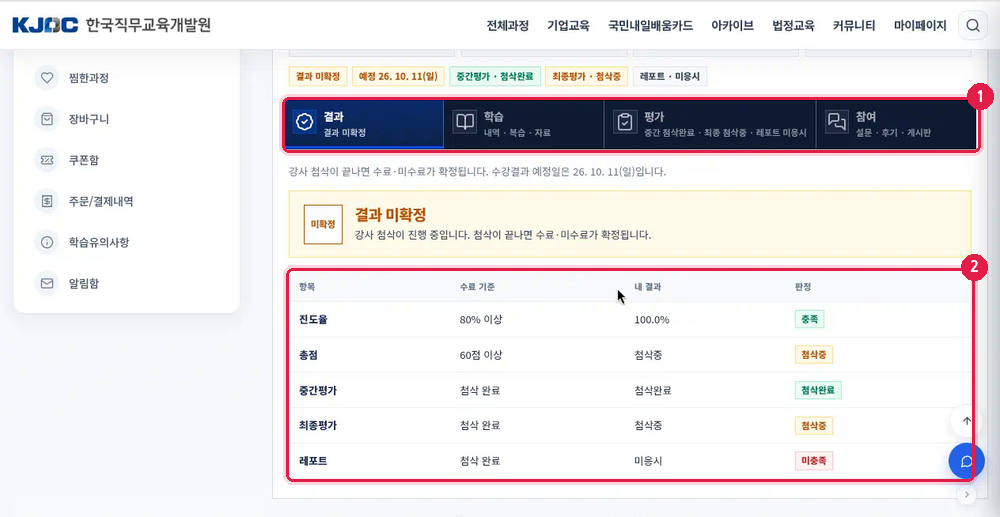1000x517 pixels.
Task: Switch to the 학습 tab
Action: pos(524,124)
